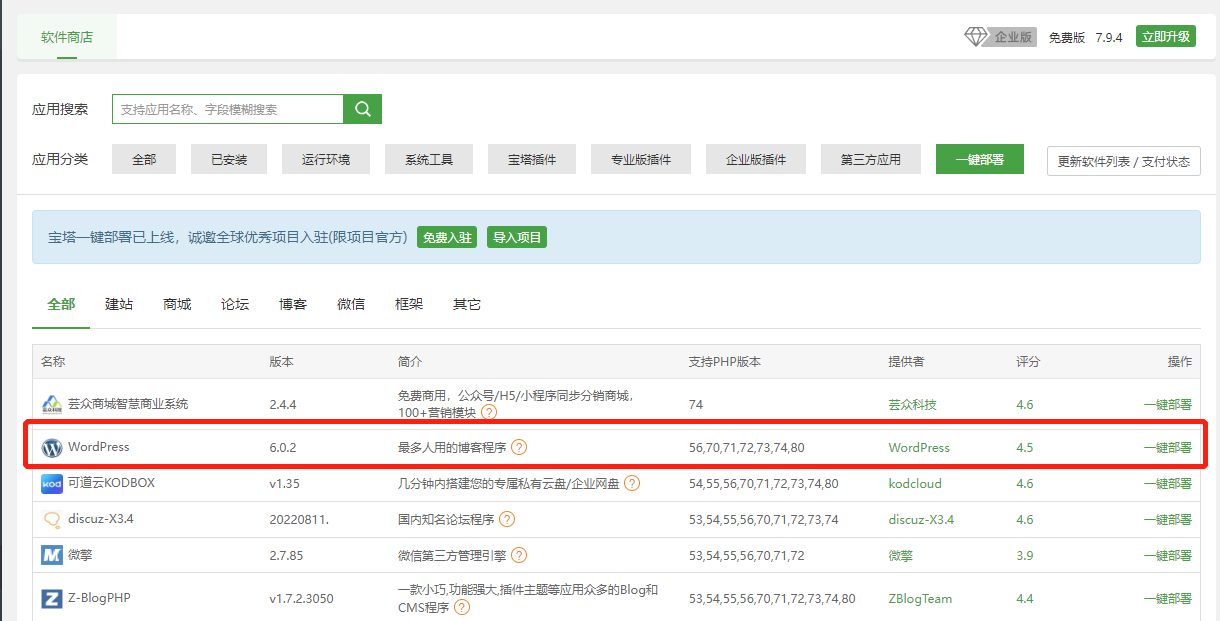Viewport: 1220px width, 621px height.
Task: Focus the 应用搜索 search input field
Action: (228, 109)
